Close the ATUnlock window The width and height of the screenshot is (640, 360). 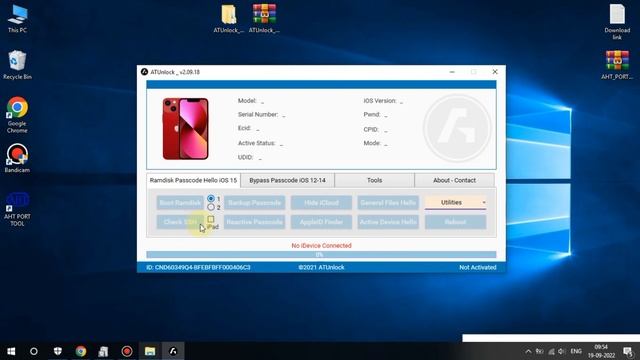[495, 72]
